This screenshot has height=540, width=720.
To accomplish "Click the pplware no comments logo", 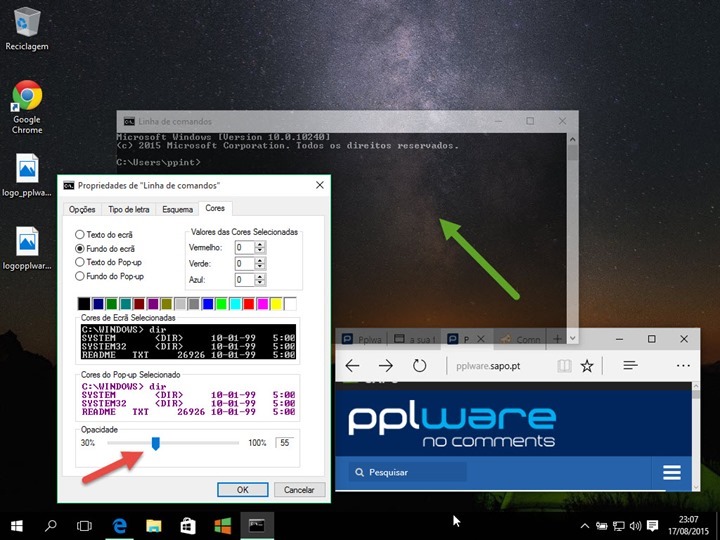I will pyautogui.click(x=452, y=426).
